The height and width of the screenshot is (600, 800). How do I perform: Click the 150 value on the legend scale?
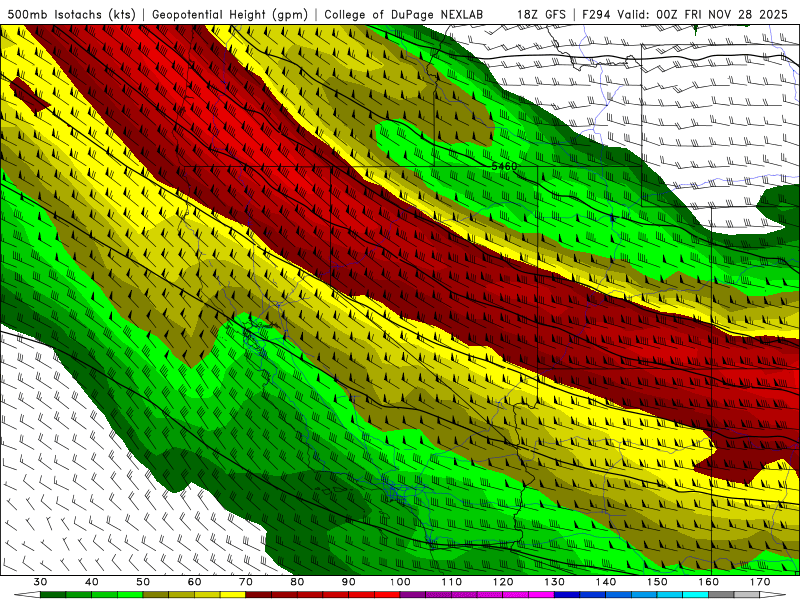click(657, 582)
